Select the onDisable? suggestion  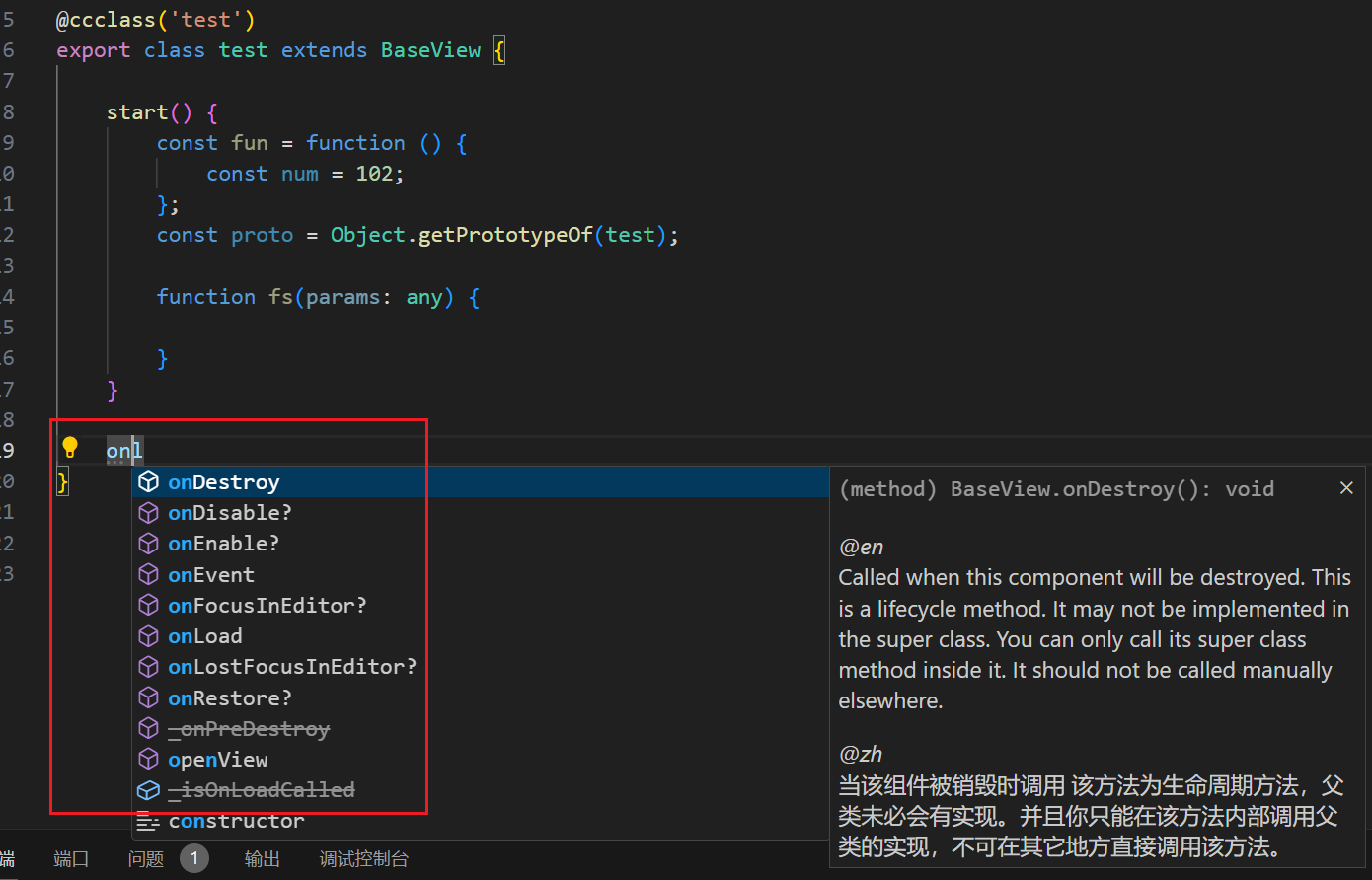[230, 513]
